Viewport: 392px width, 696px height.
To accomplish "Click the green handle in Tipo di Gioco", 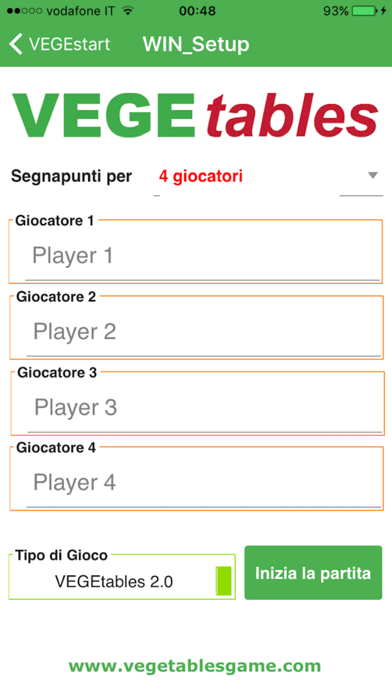I will point(223,581).
